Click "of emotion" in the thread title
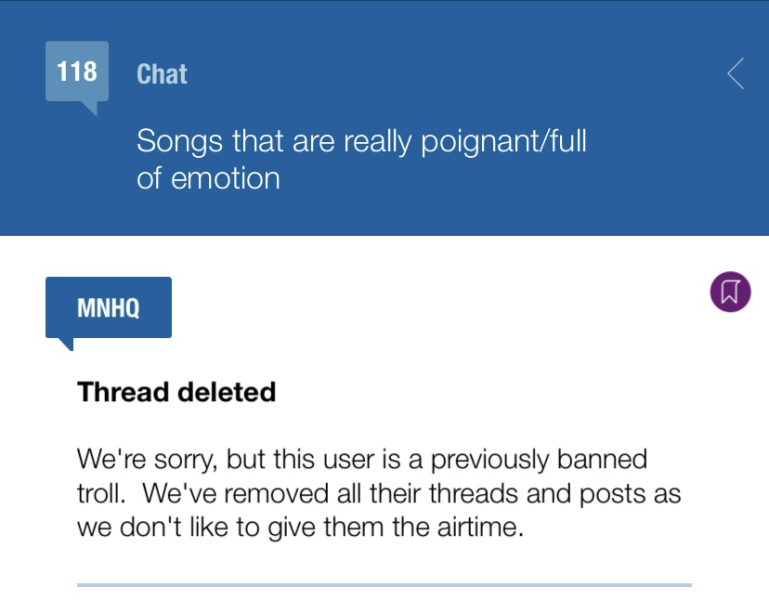769x600 pixels. tap(208, 179)
